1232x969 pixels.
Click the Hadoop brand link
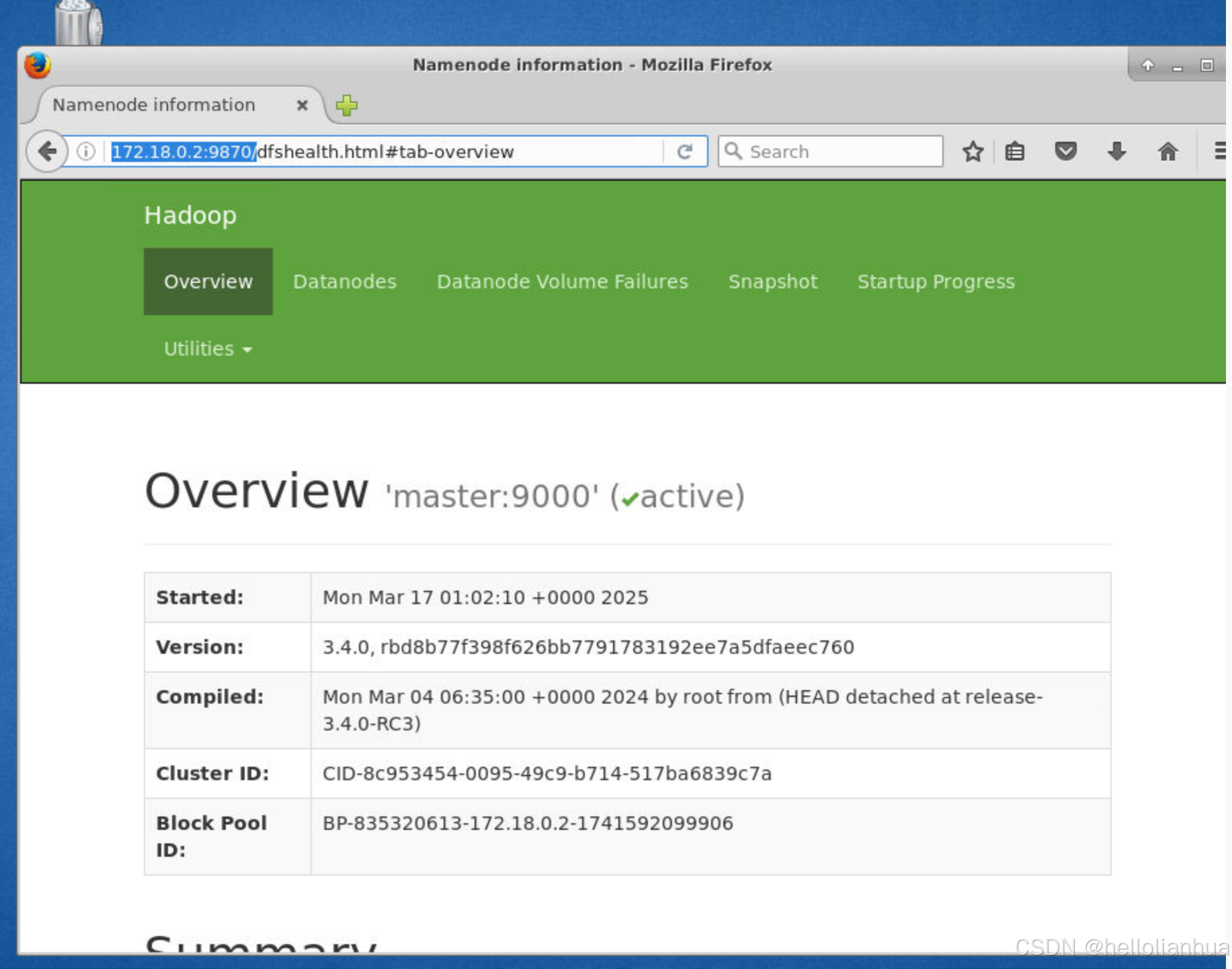(x=190, y=215)
